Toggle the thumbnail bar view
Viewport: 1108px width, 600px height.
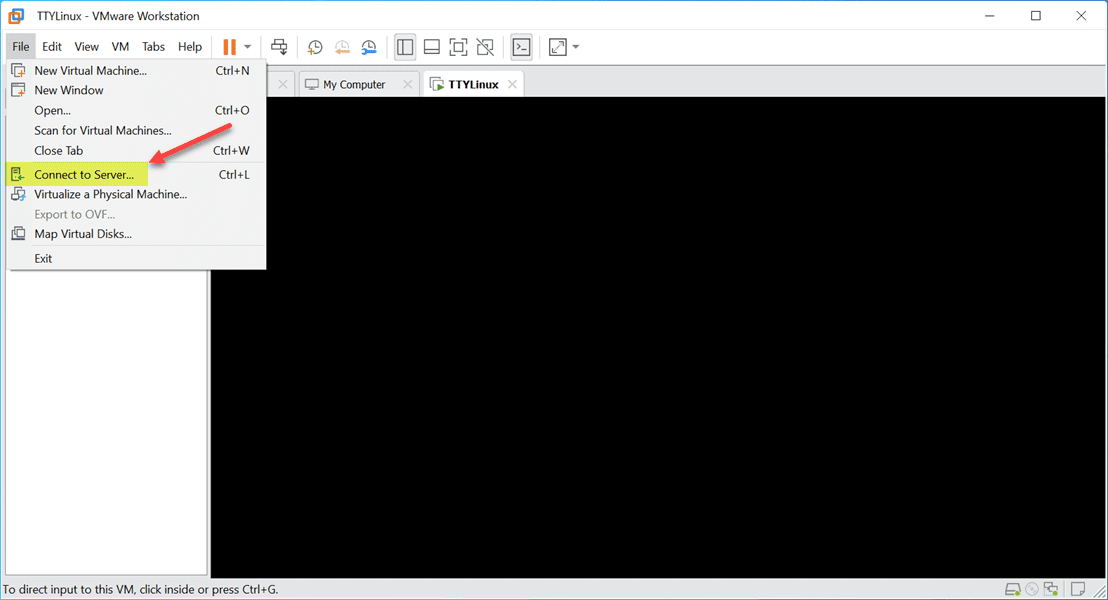[x=432, y=47]
